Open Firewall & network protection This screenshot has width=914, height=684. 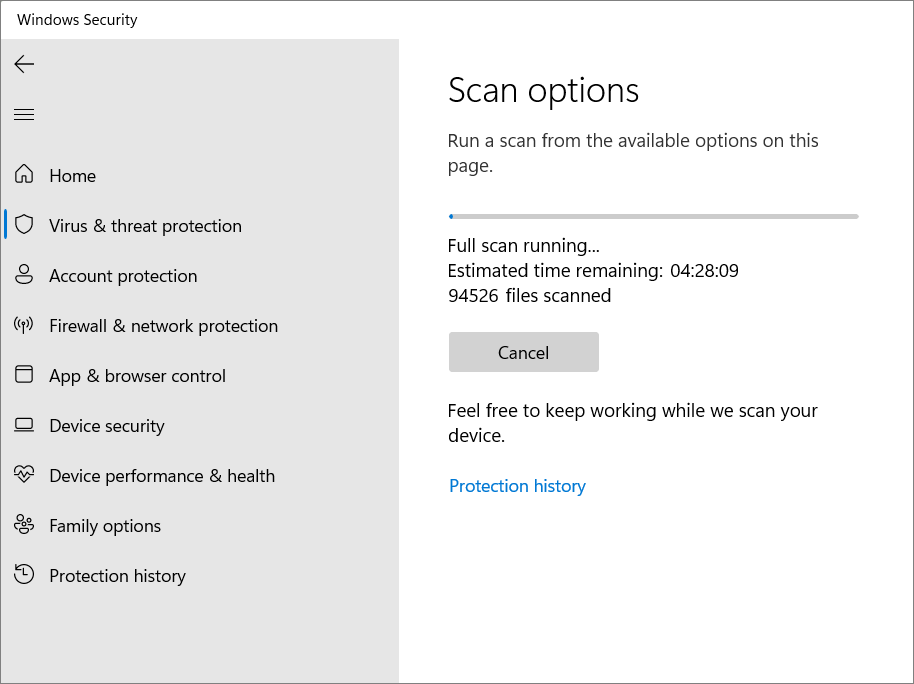pos(163,326)
